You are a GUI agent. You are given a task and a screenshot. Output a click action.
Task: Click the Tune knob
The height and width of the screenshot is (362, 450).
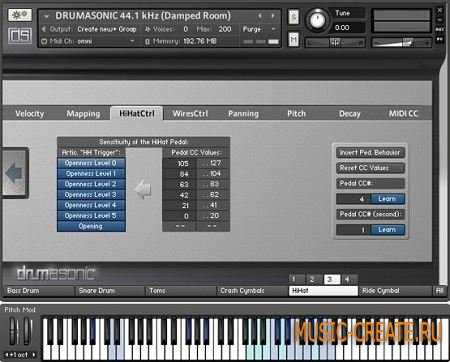(x=318, y=20)
